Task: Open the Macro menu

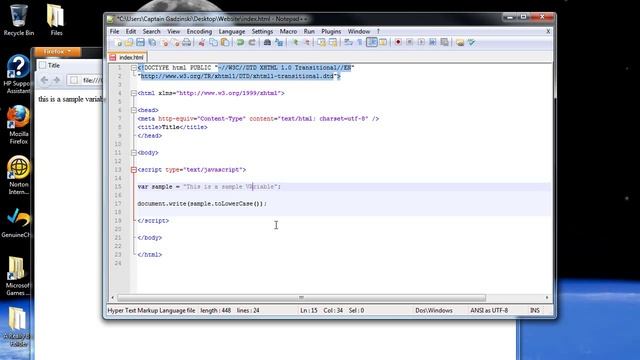Action: pos(288,31)
